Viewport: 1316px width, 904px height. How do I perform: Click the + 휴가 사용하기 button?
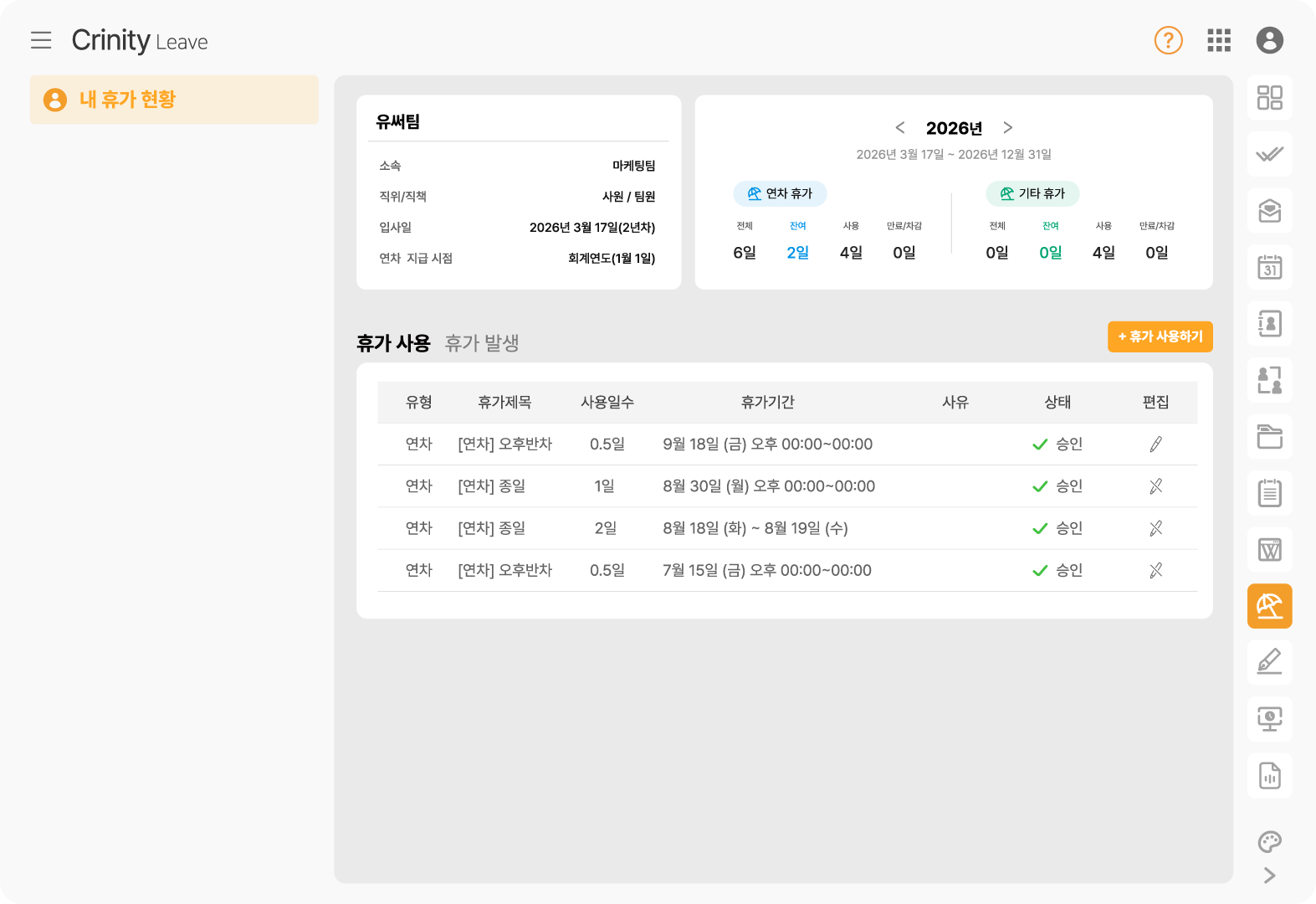1160,336
